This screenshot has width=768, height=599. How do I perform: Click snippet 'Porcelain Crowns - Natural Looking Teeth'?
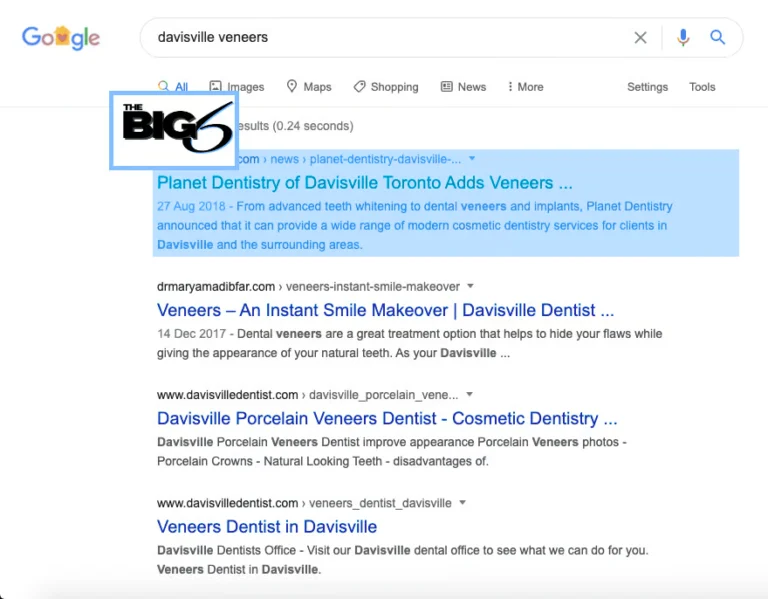pos(269,461)
